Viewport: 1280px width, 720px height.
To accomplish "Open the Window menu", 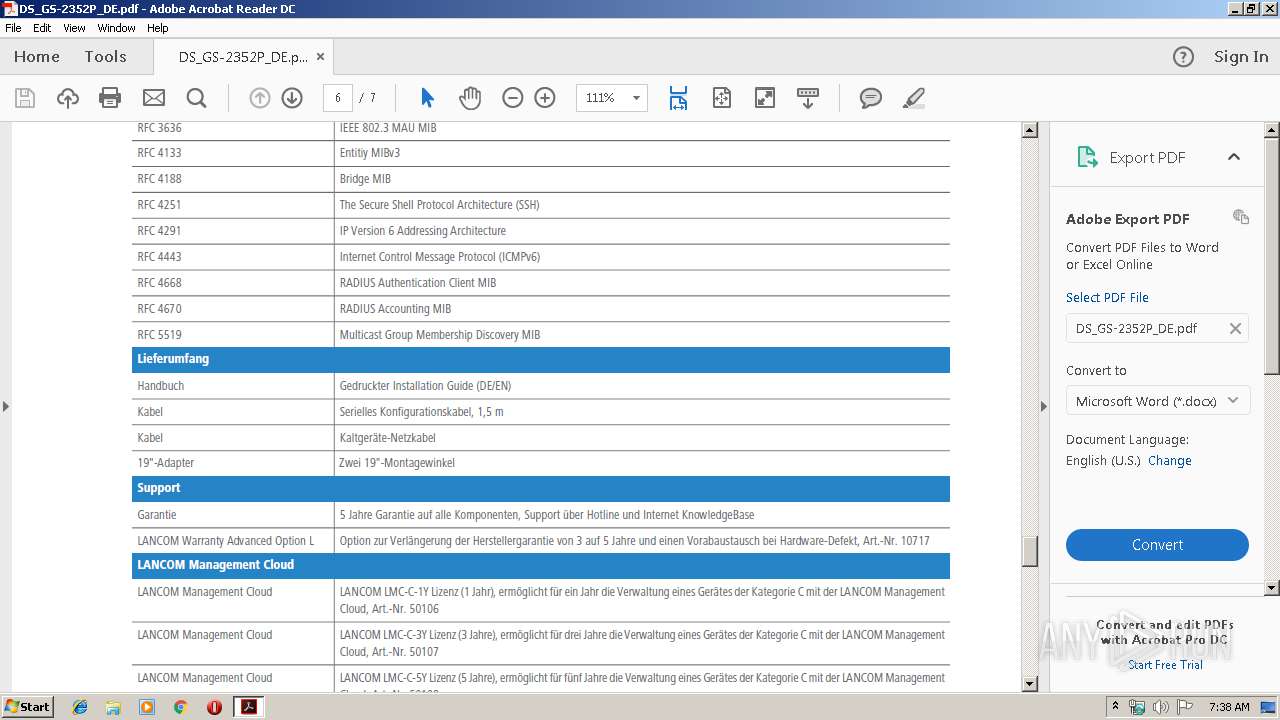I will (x=116, y=28).
